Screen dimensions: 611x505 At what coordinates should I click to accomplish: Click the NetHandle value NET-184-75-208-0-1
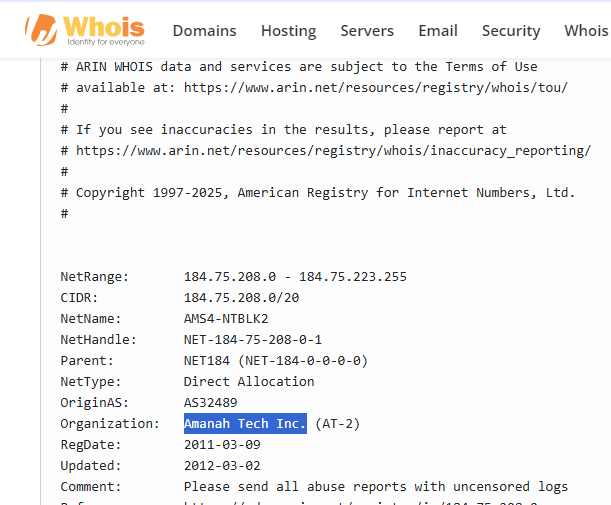(253, 340)
